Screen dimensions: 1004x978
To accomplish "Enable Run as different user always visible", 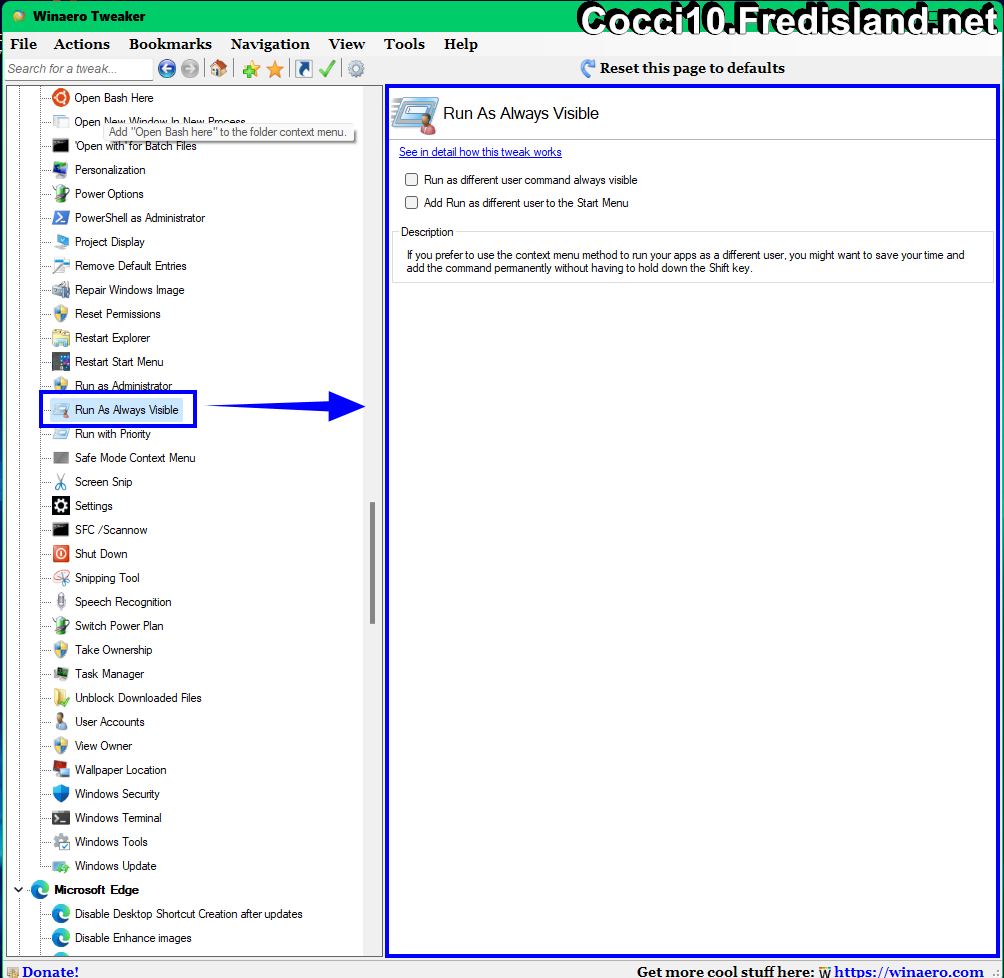I will tap(412, 180).
